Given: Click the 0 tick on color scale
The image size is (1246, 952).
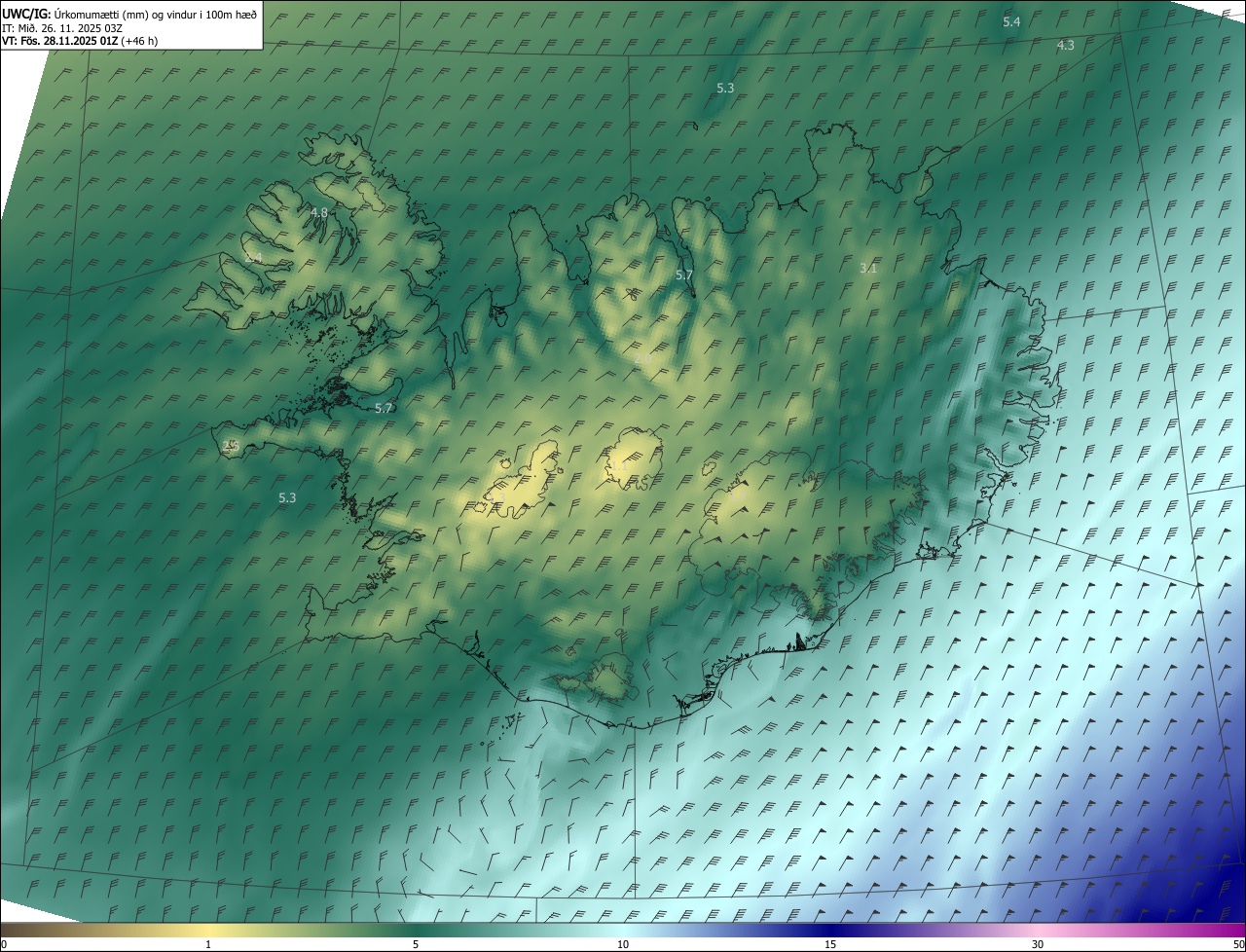Looking at the screenshot, I should (3, 944).
